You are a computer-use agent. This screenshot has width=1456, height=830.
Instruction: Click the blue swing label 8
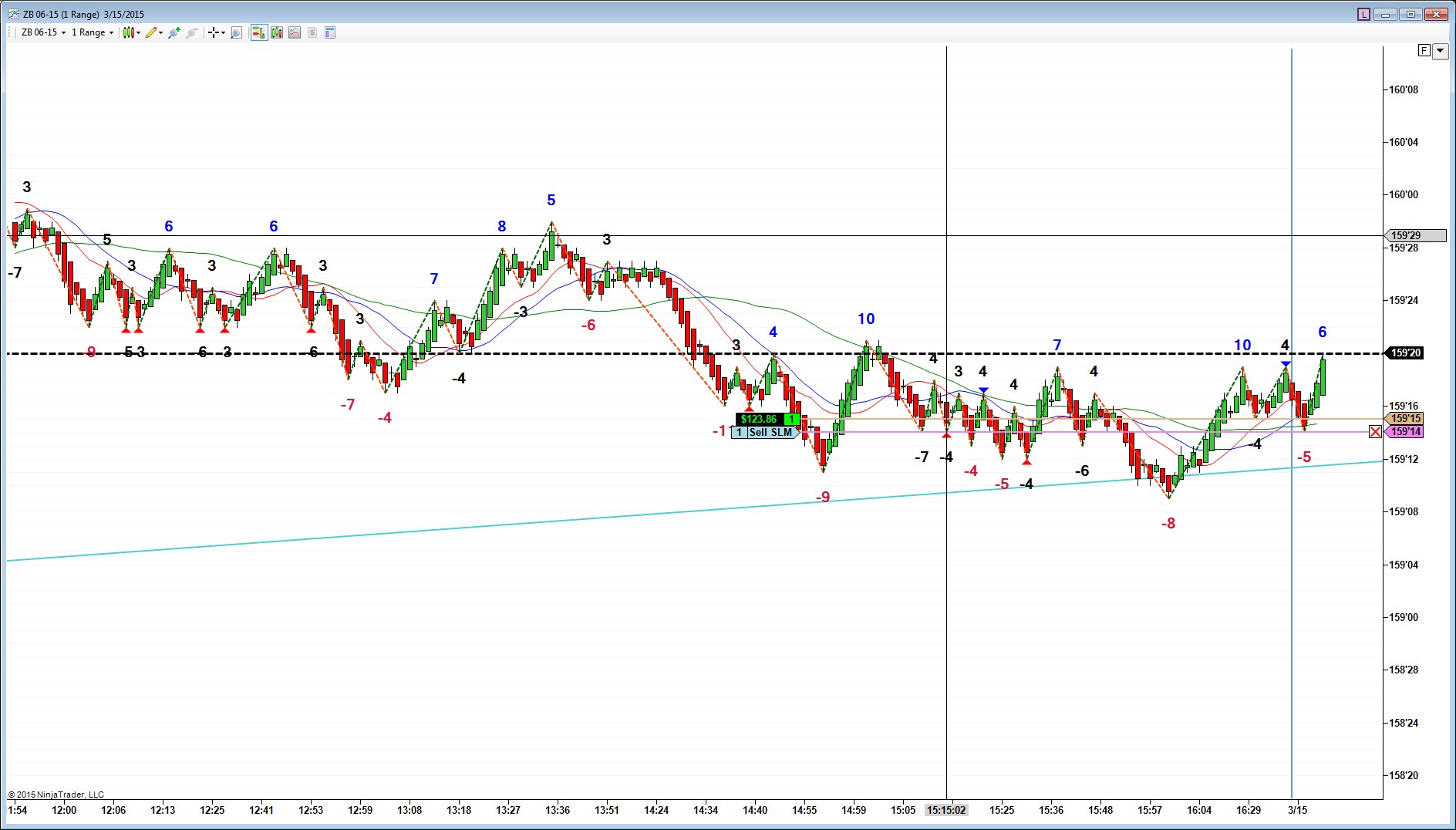coord(502,226)
